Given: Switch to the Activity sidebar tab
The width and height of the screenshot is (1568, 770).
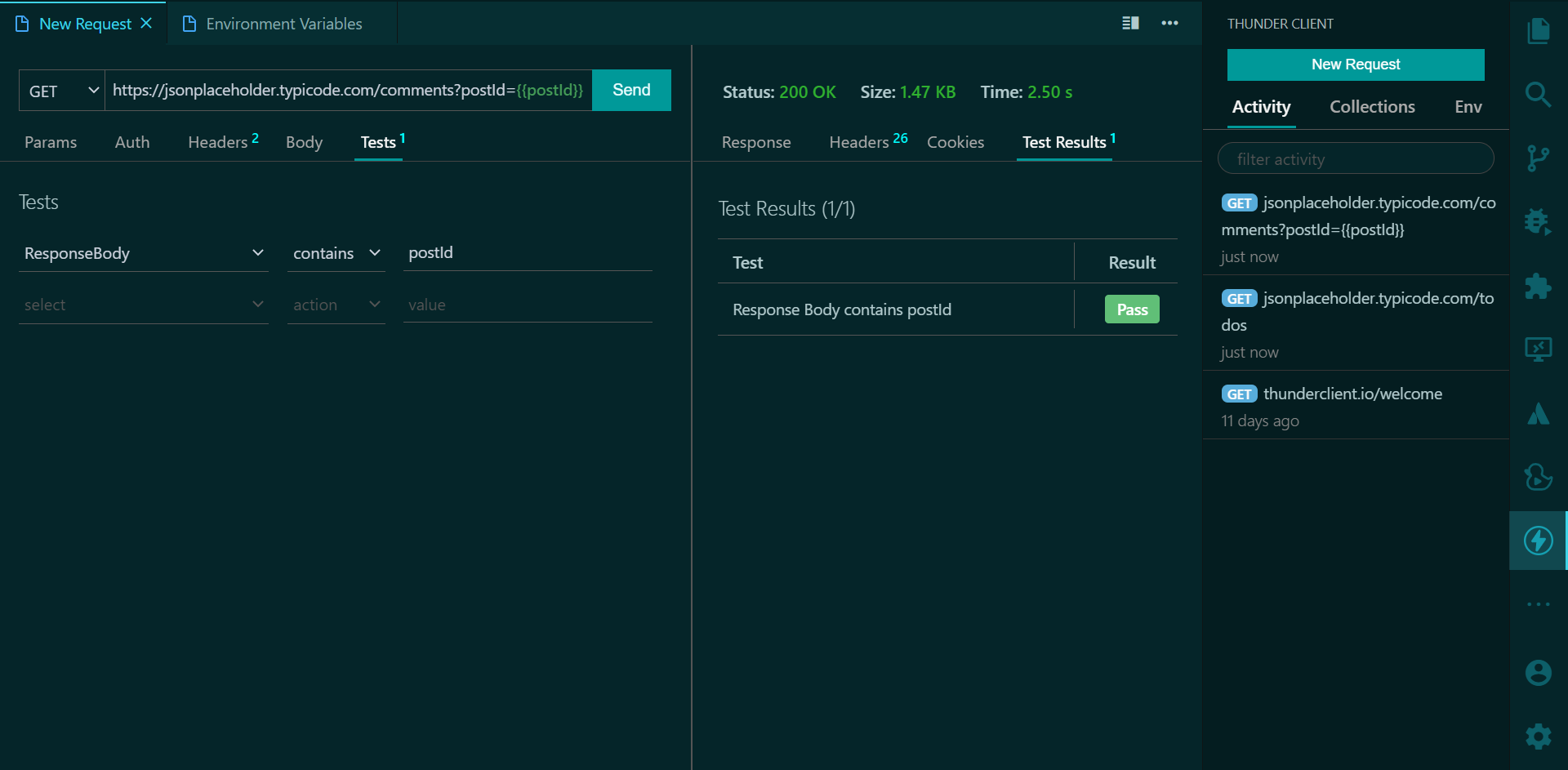Looking at the screenshot, I should (x=1261, y=107).
